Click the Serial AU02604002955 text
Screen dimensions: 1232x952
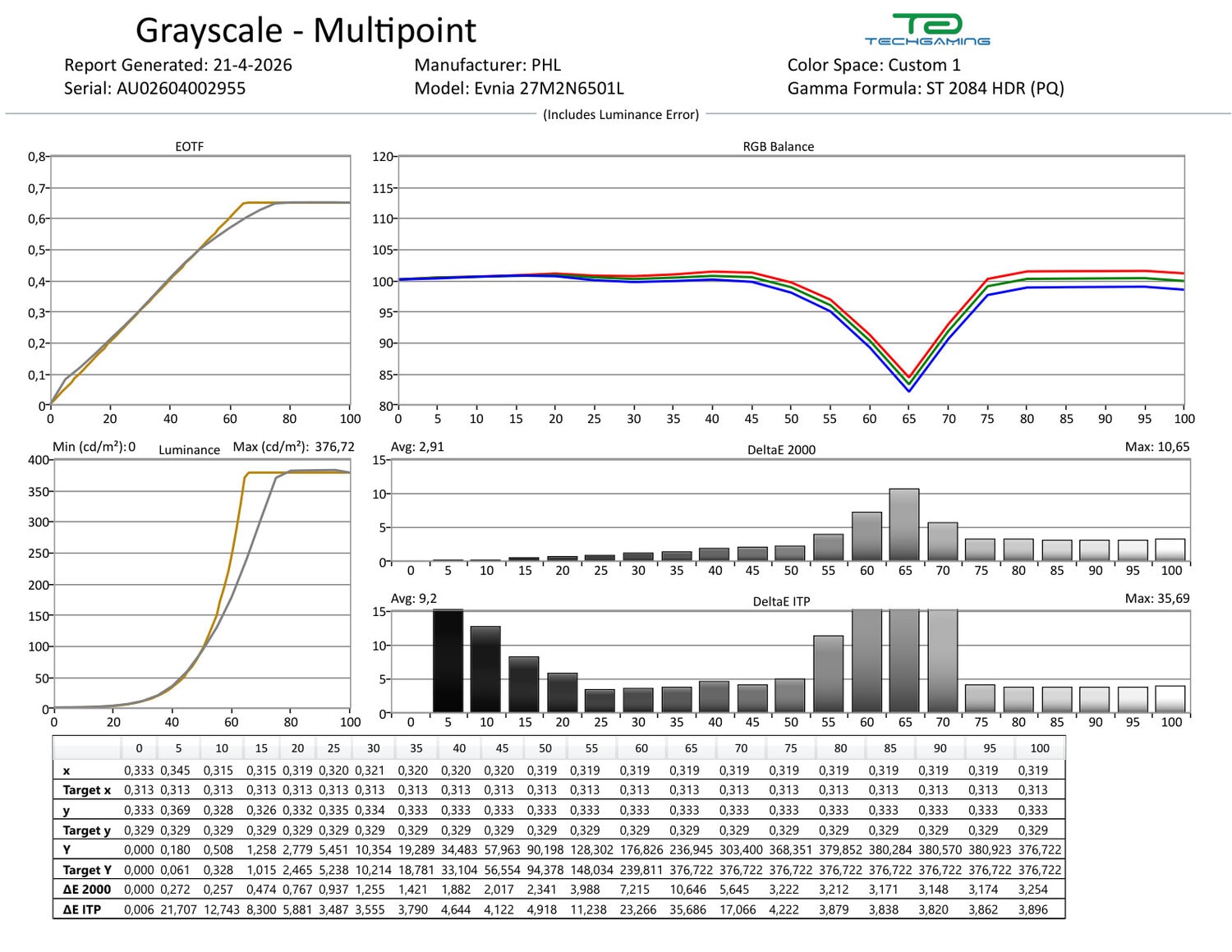pos(154,88)
